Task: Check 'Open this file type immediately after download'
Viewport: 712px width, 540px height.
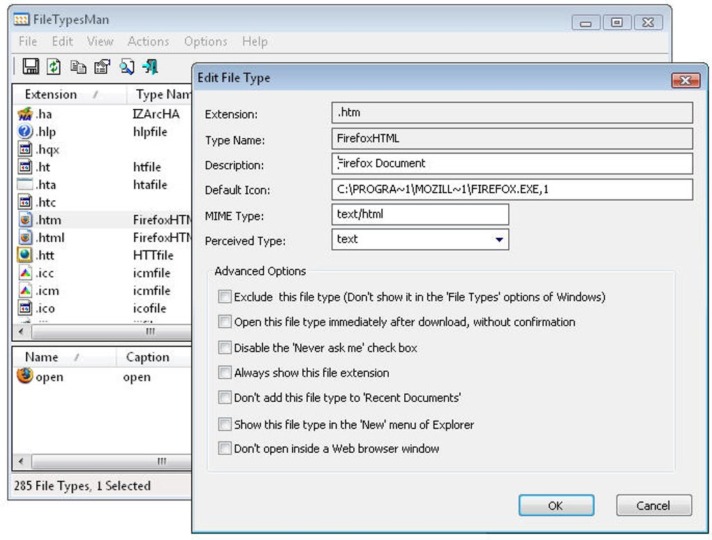Action: coord(225,322)
